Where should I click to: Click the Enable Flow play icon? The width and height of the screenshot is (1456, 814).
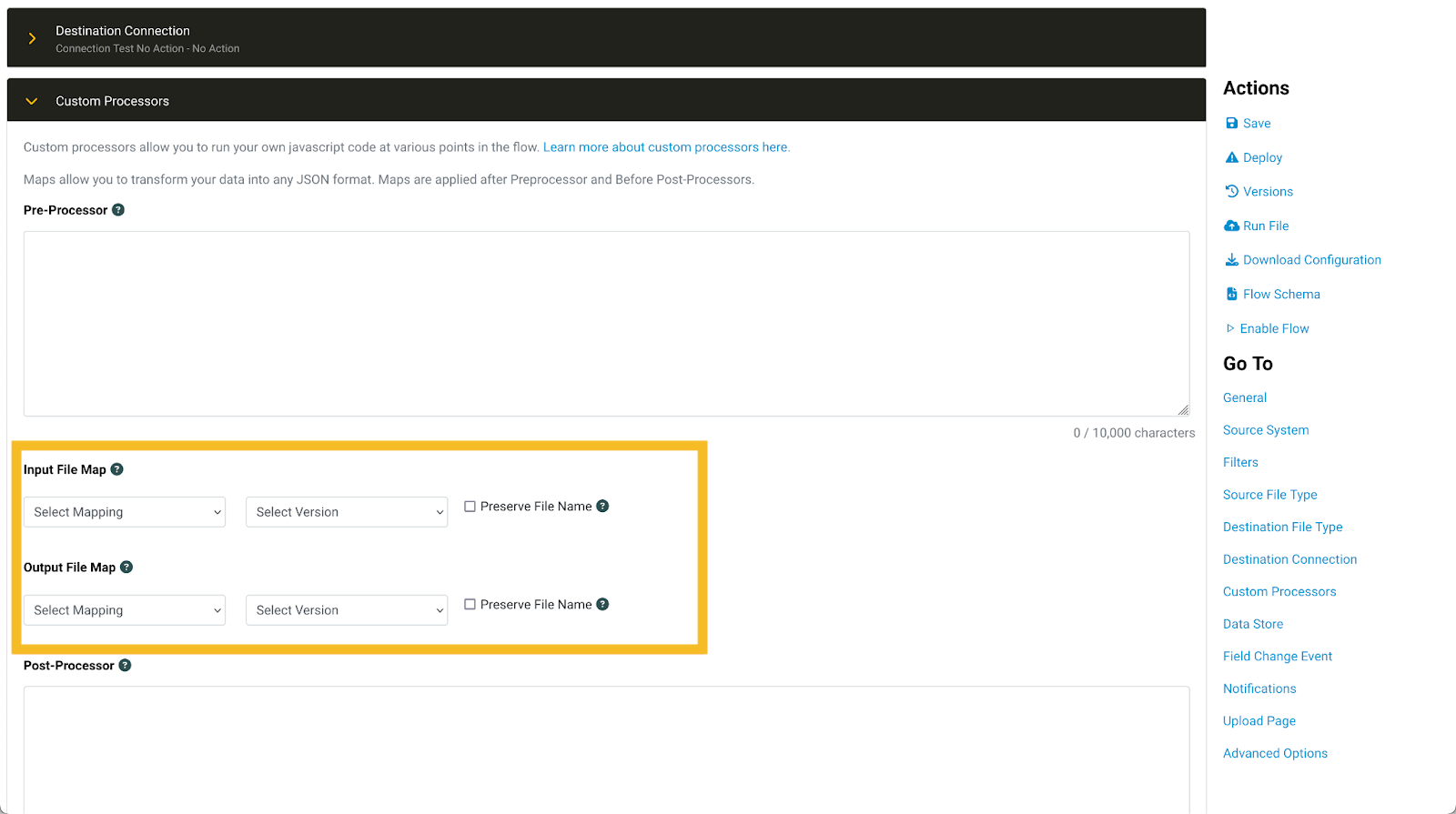coord(1230,328)
